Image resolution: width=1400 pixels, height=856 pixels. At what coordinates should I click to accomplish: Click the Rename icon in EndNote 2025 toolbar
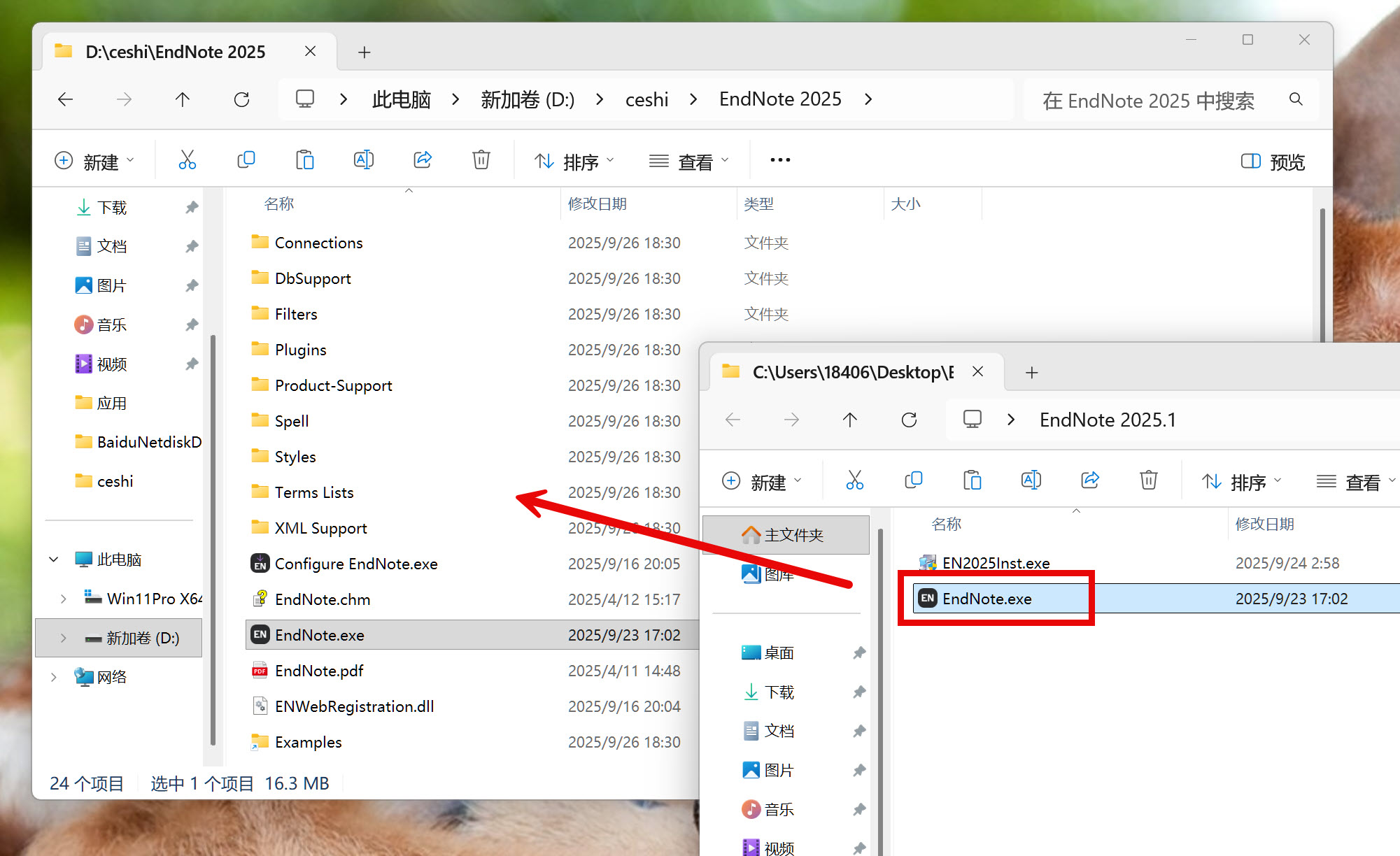click(x=363, y=160)
